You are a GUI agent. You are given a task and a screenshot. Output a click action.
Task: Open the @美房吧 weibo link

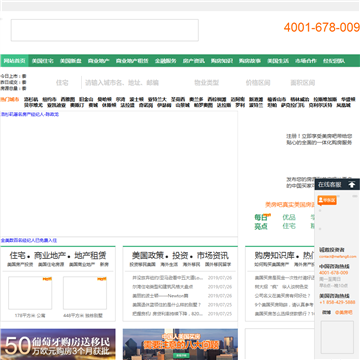(343, 312)
